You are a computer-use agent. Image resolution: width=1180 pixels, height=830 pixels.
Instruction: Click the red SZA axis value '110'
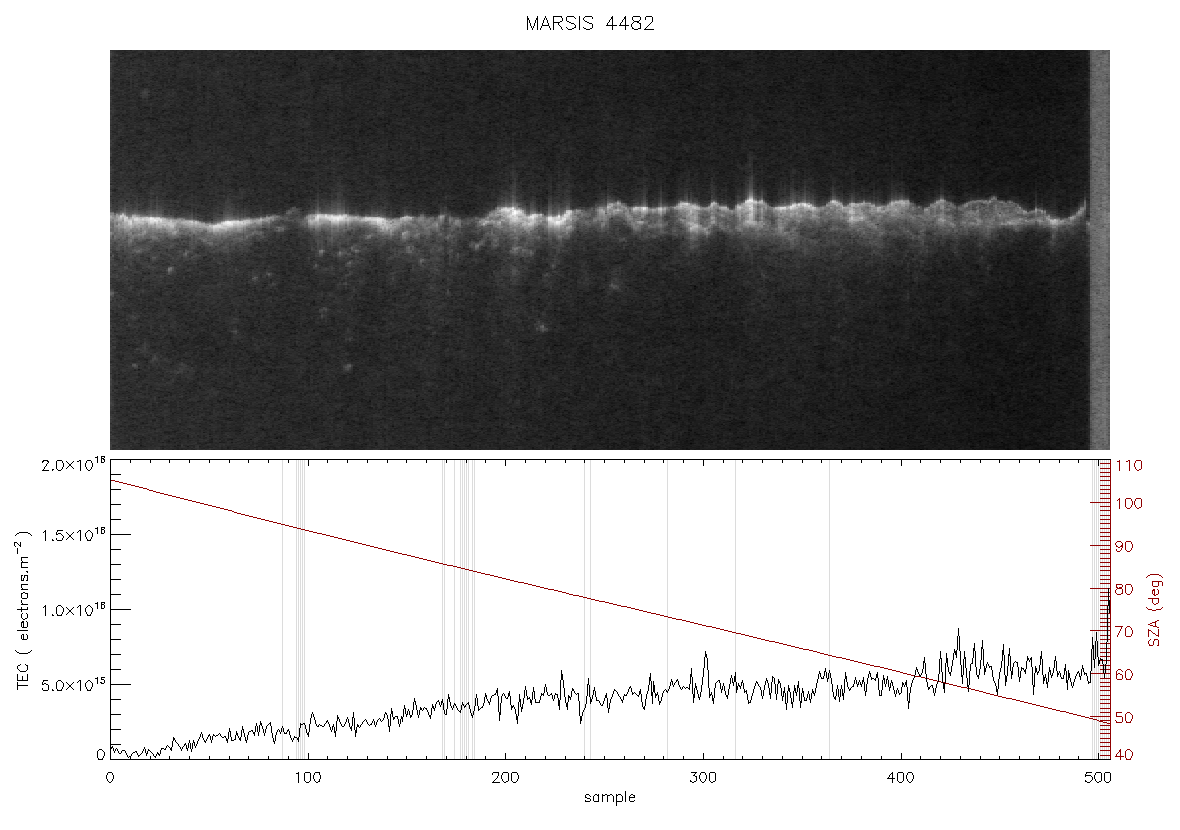pyautogui.click(x=1130, y=465)
